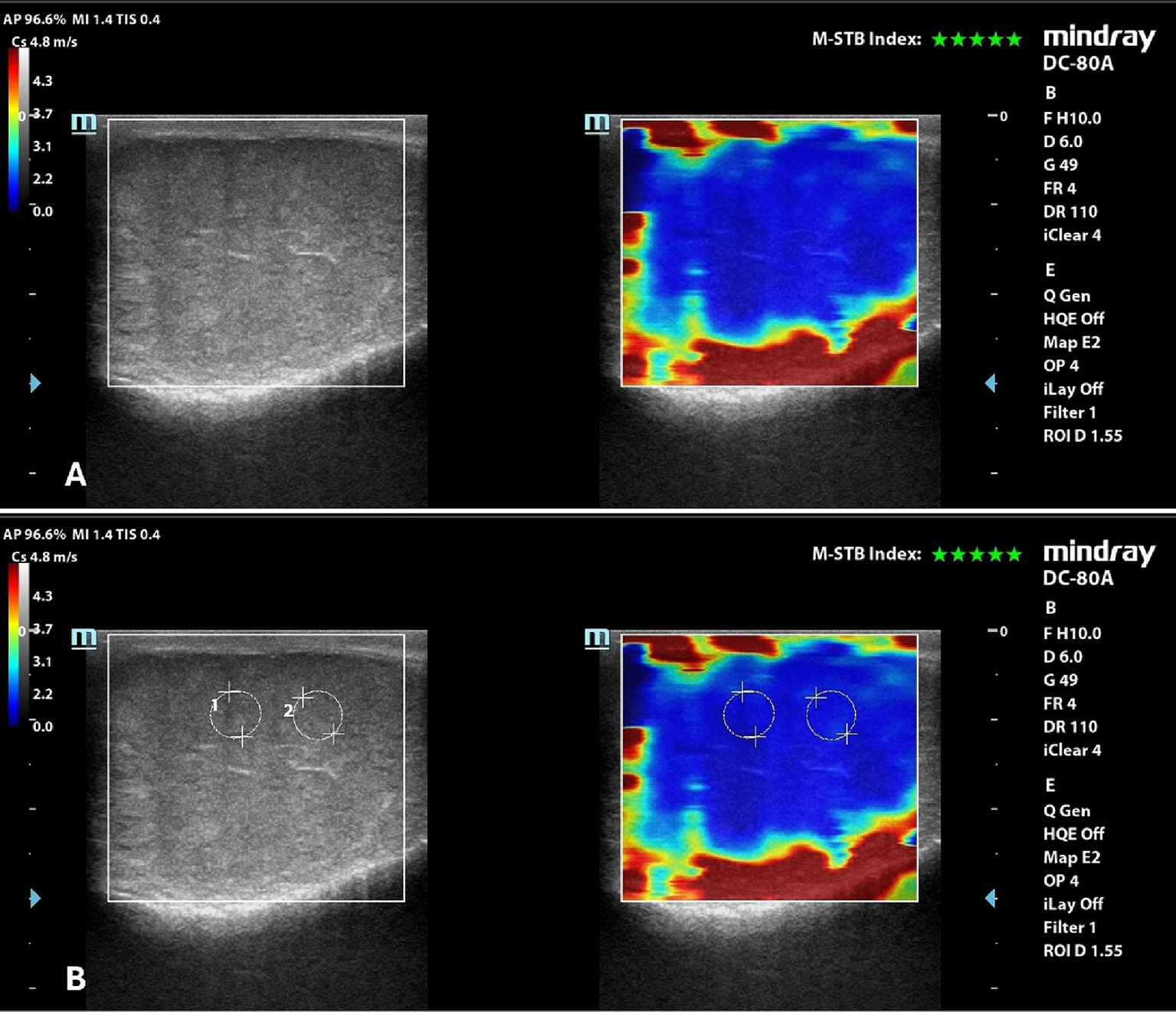Toggle "HQE Off" setting in panel A
This screenshot has height=1012, width=1176.
[x=1073, y=319]
